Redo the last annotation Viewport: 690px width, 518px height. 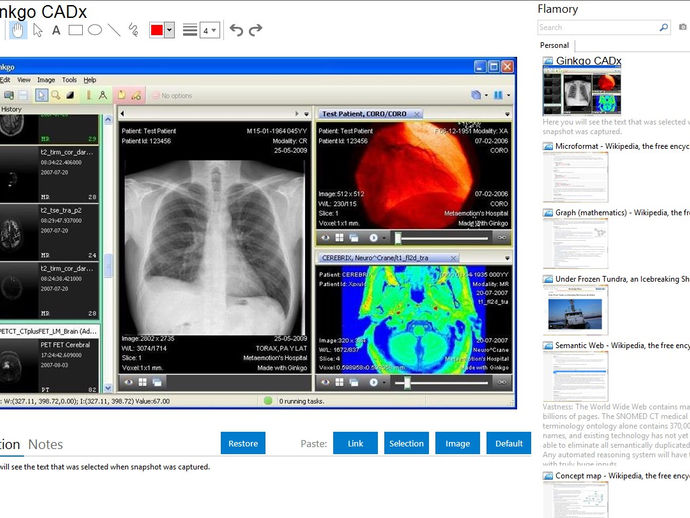pyautogui.click(x=256, y=30)
